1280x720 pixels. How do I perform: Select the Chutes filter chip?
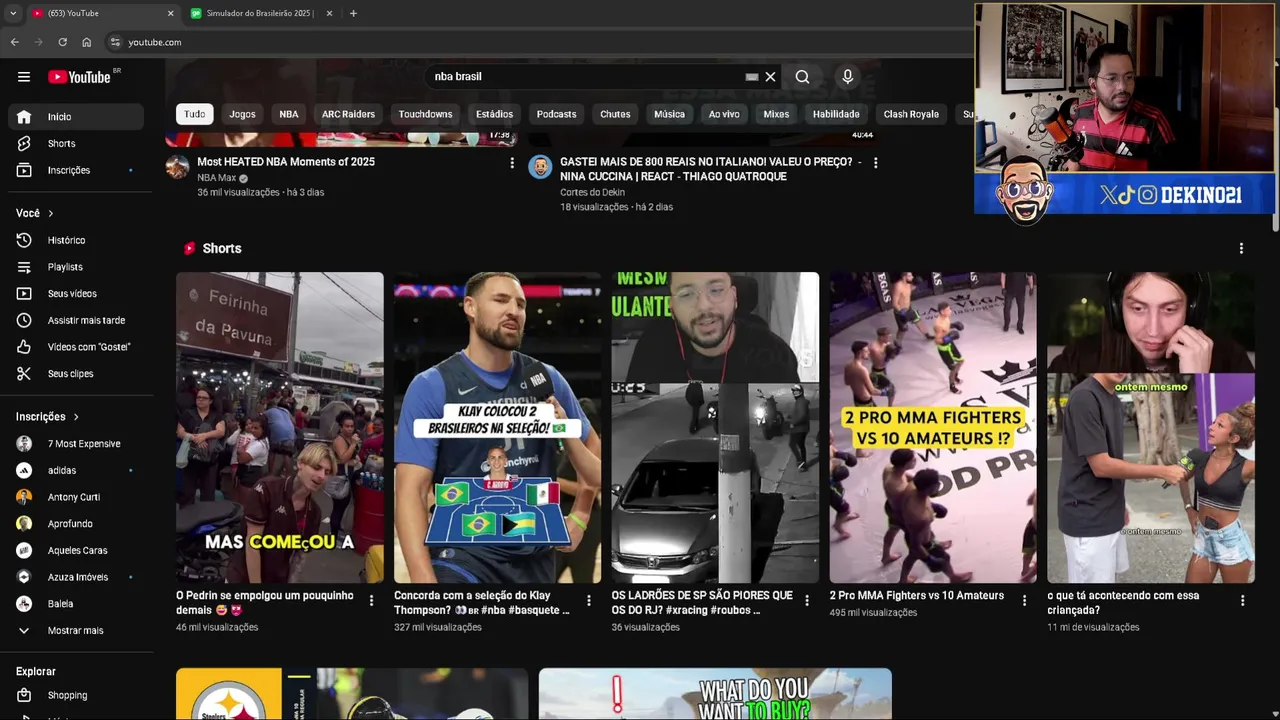[615, 114]
